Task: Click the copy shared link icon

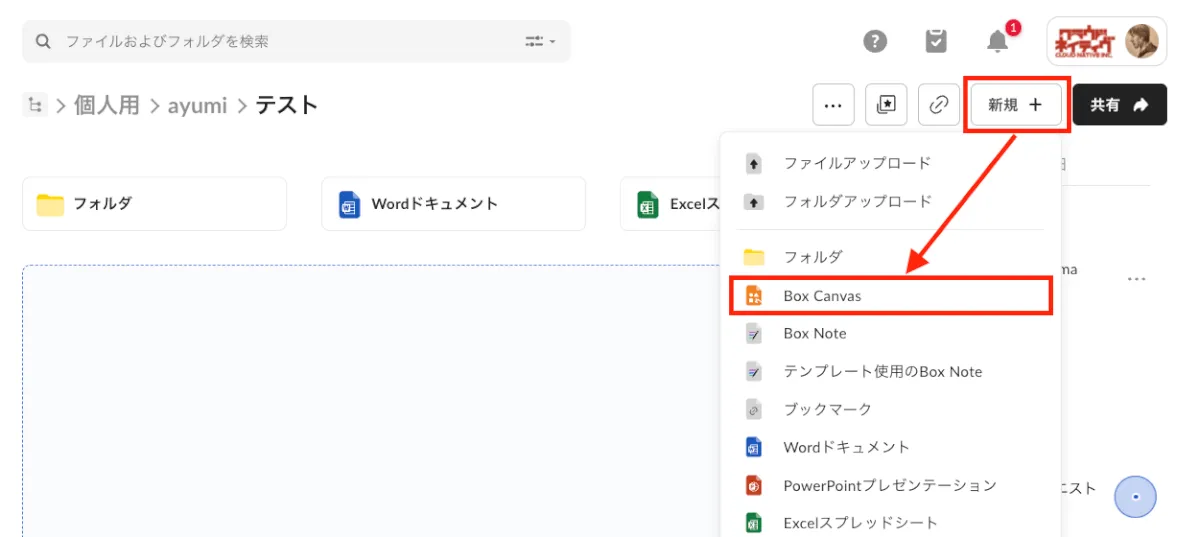Action: (939, 105)
